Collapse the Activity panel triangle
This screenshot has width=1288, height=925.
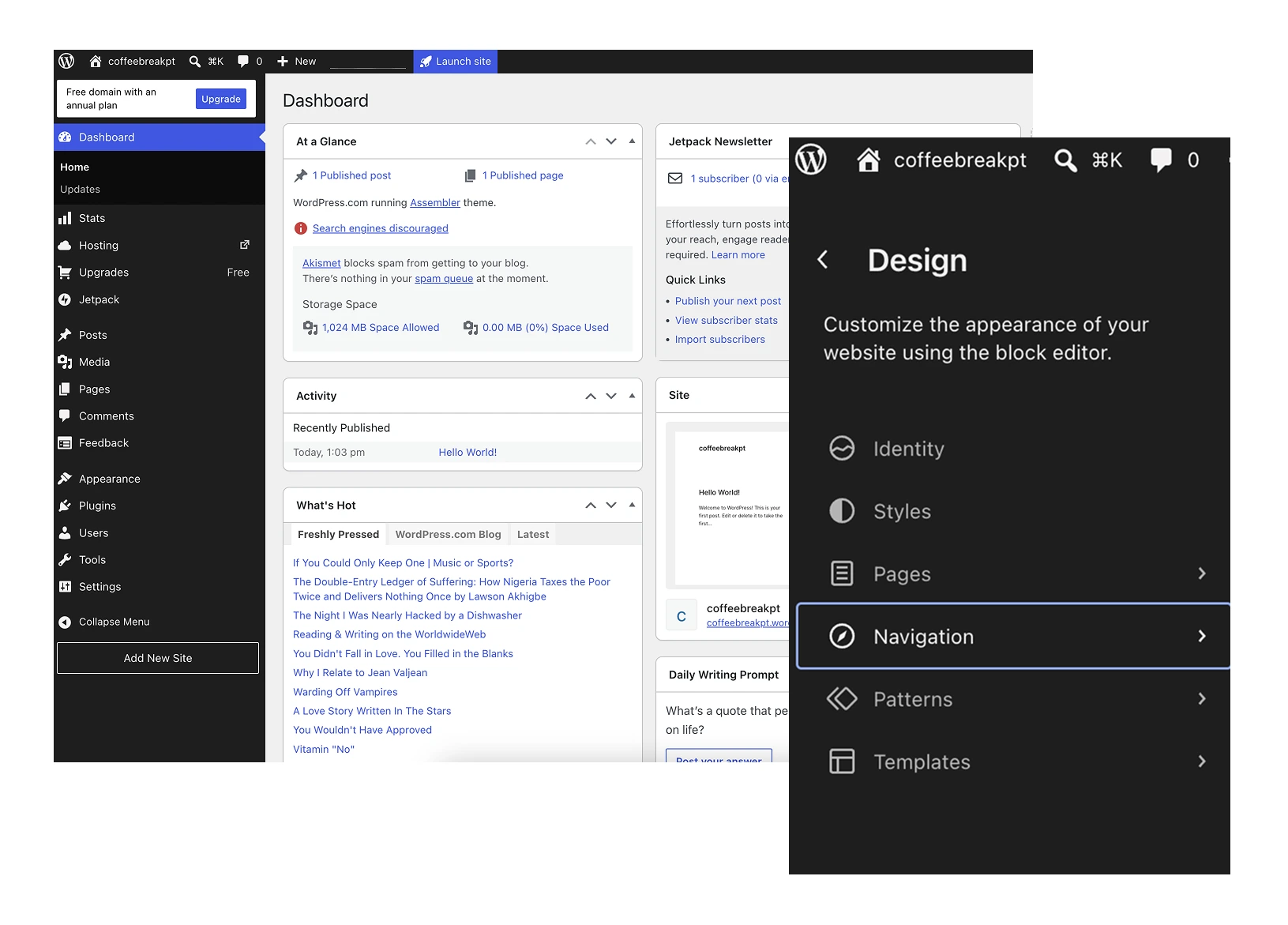[x=632, y=396]
